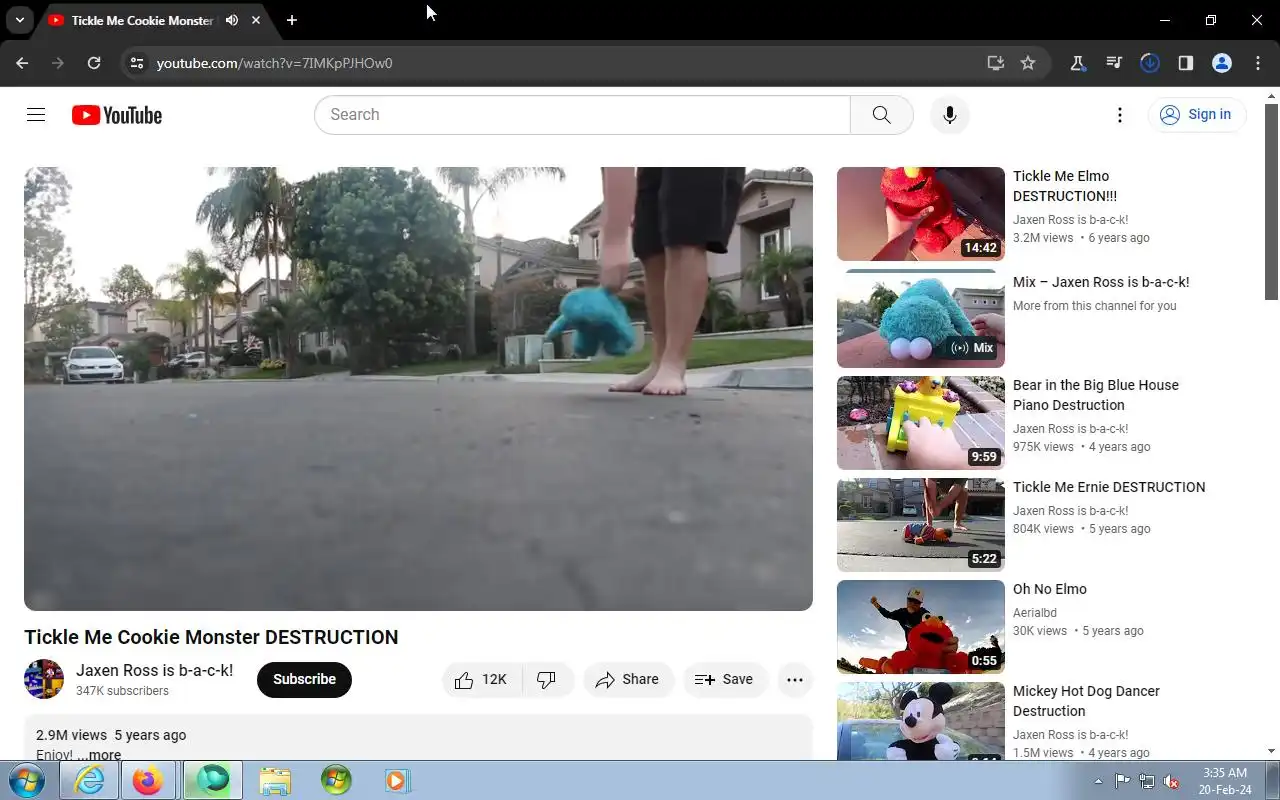Start voice search with microphone icon
The image size is (1280, 800).
[x=949, y=115]
